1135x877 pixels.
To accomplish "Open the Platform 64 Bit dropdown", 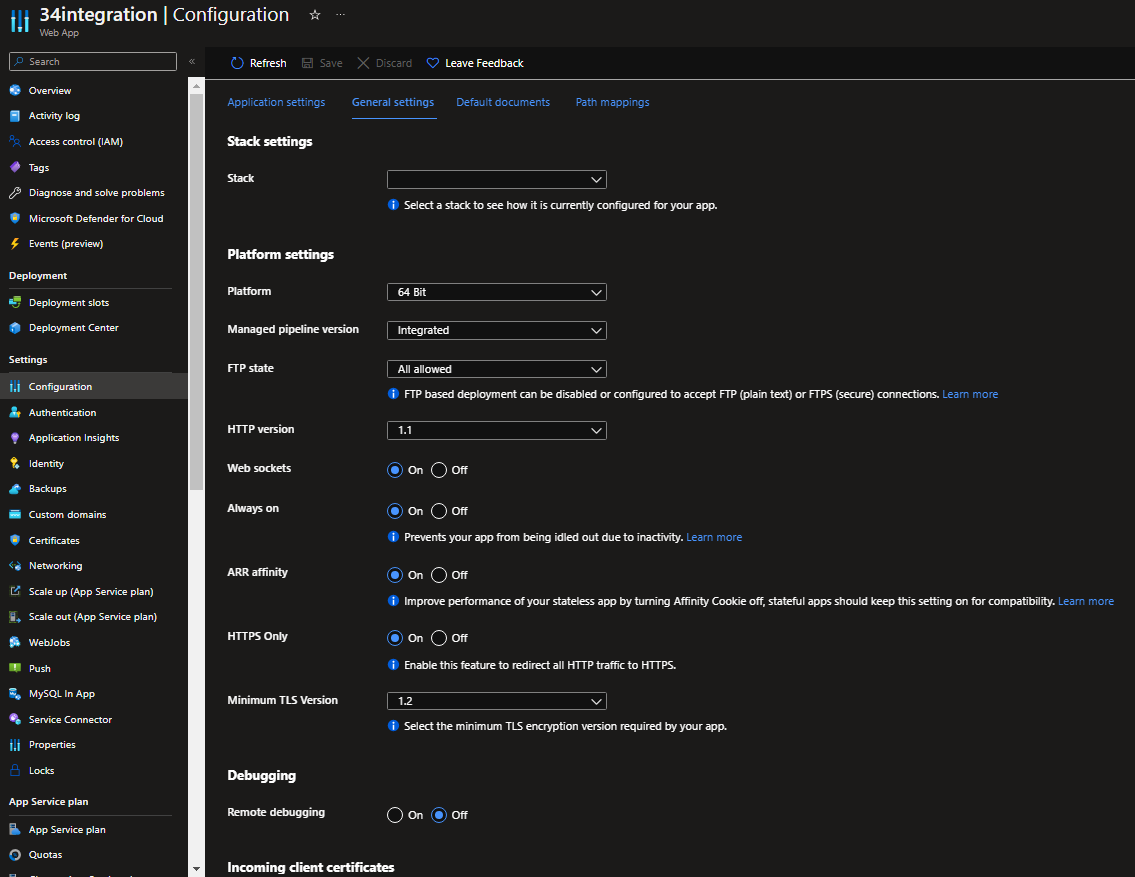I will [497, 292].
